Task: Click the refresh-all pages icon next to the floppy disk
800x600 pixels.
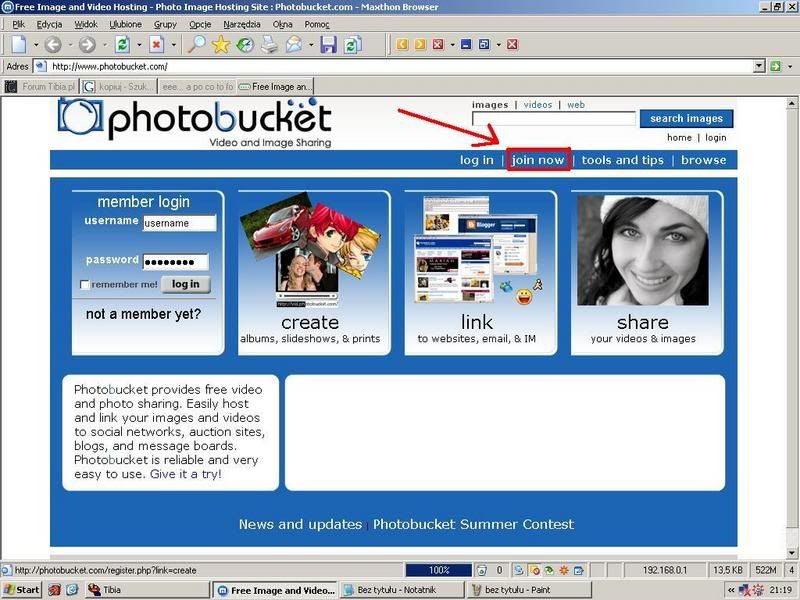Action: [x=353, y=45]
